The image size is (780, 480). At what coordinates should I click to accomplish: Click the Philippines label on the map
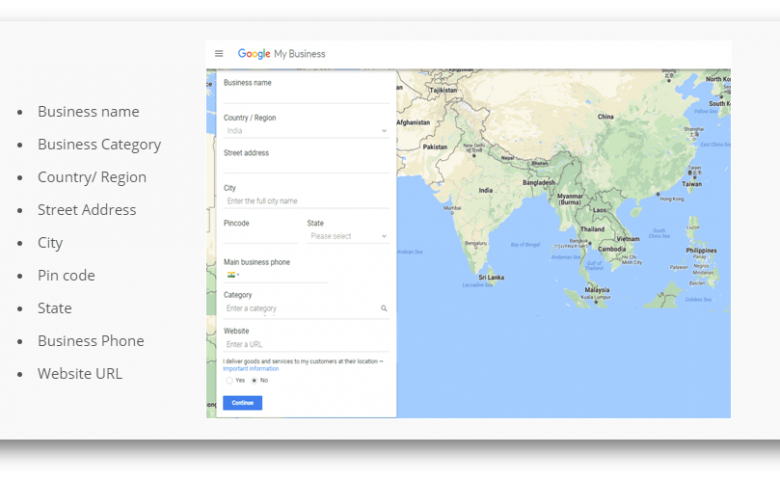coord(701,250)
